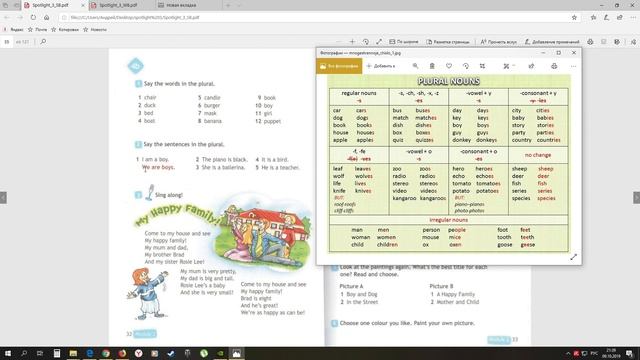Open Windows taskbar search

click(24, 353)
